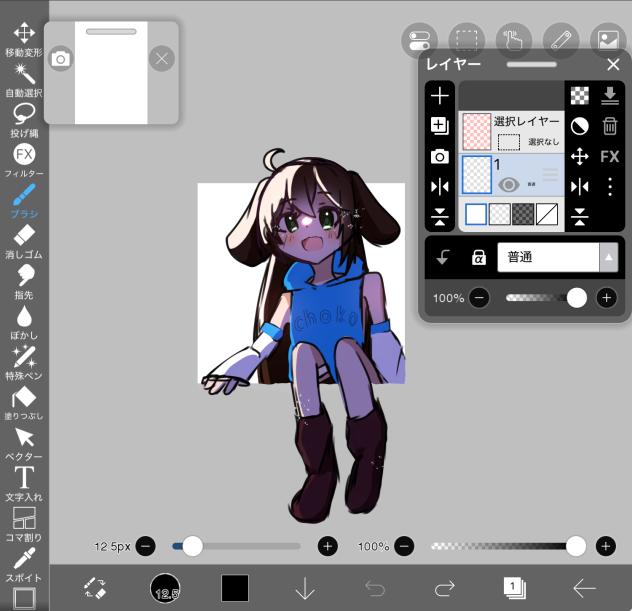Select the Eraser tool (消しゴム)
The height and width of the screenshot is (611, 632).
point(24,241)
